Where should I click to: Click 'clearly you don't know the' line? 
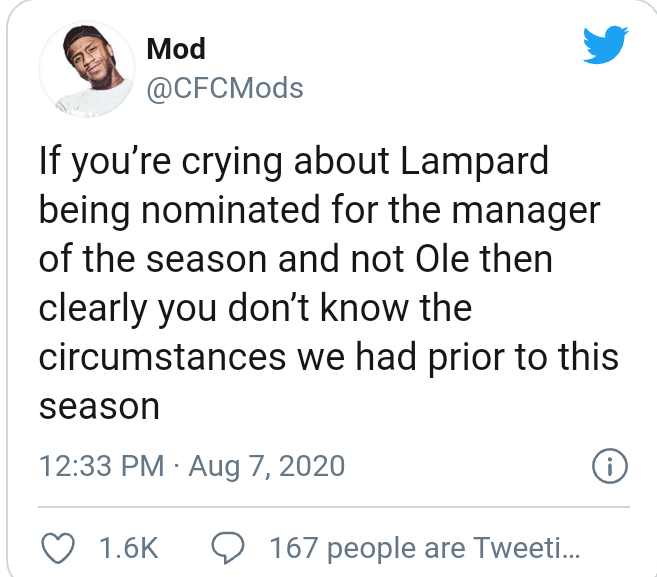pos(255,308)
